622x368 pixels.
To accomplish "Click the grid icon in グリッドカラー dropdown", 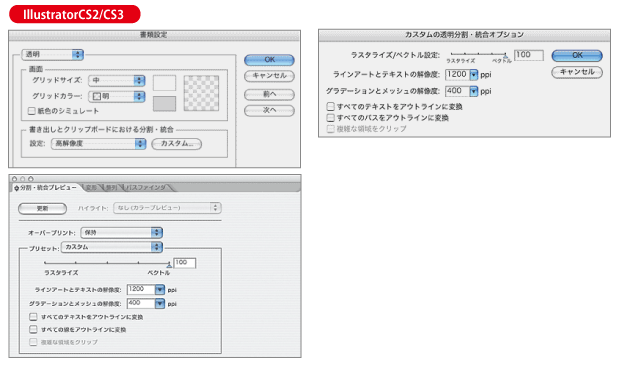I will pos(97,96).
